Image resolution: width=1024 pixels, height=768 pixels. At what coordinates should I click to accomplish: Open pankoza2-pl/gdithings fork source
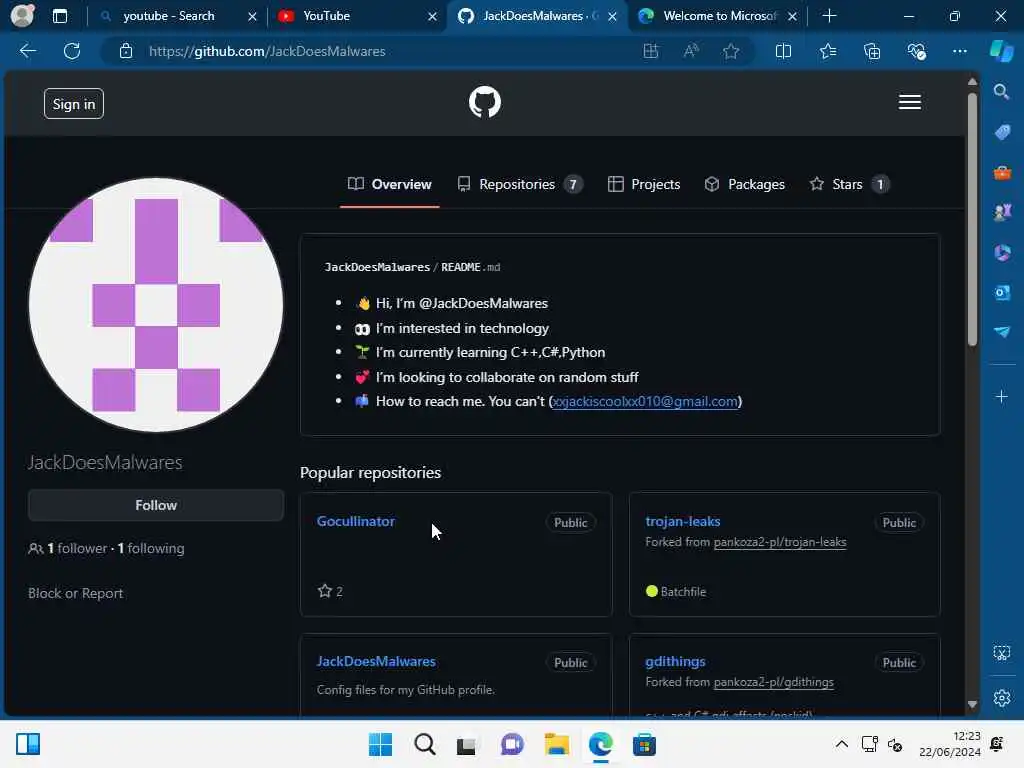point(773,682)
